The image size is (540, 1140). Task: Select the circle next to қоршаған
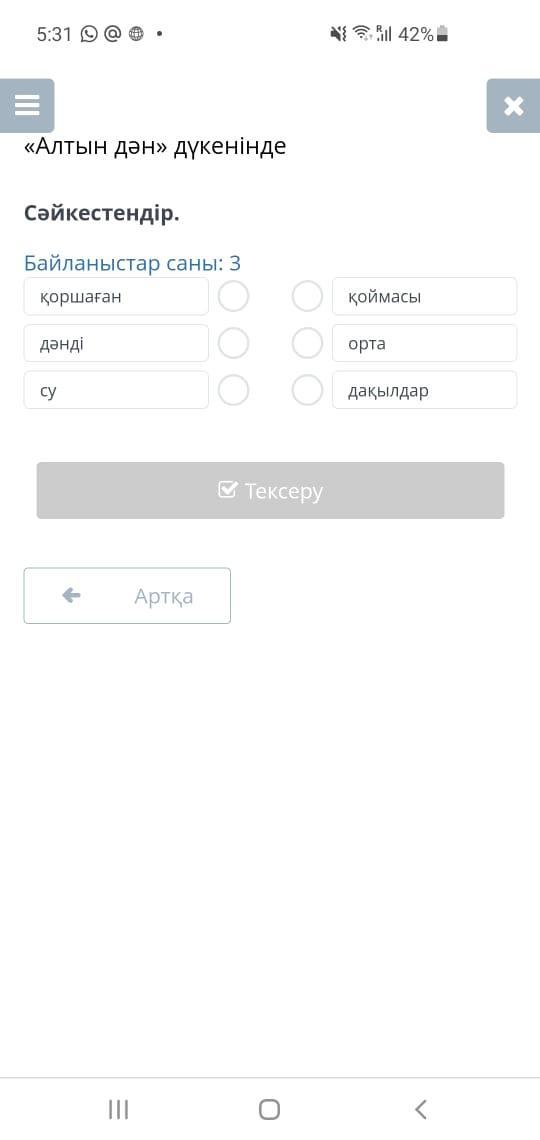click(233, 297)
